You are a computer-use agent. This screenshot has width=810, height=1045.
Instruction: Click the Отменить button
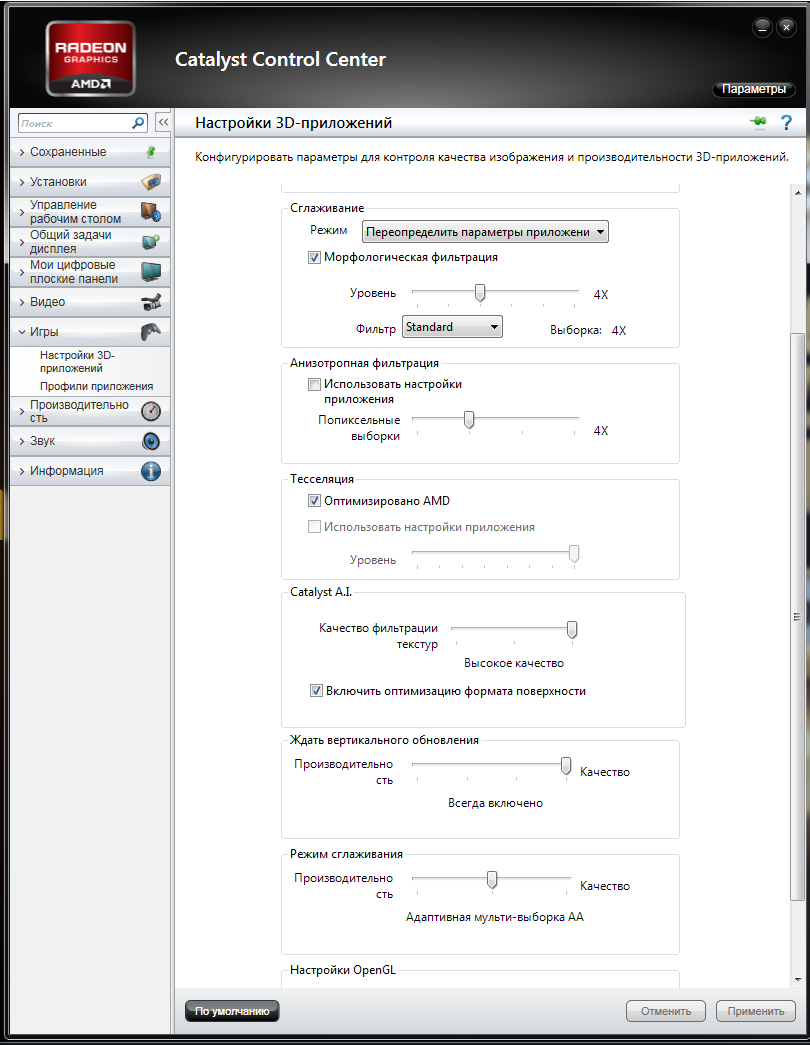click(666, 1011)
